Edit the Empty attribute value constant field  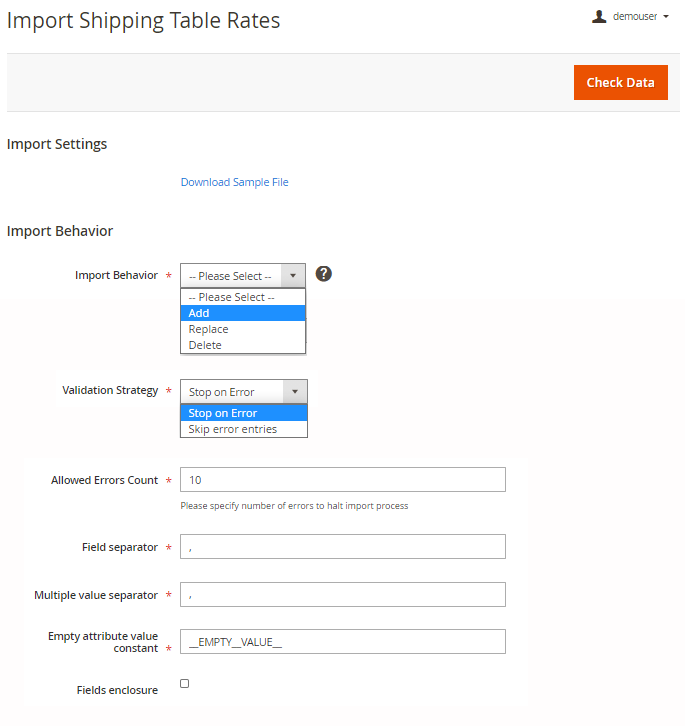[343, 642]
